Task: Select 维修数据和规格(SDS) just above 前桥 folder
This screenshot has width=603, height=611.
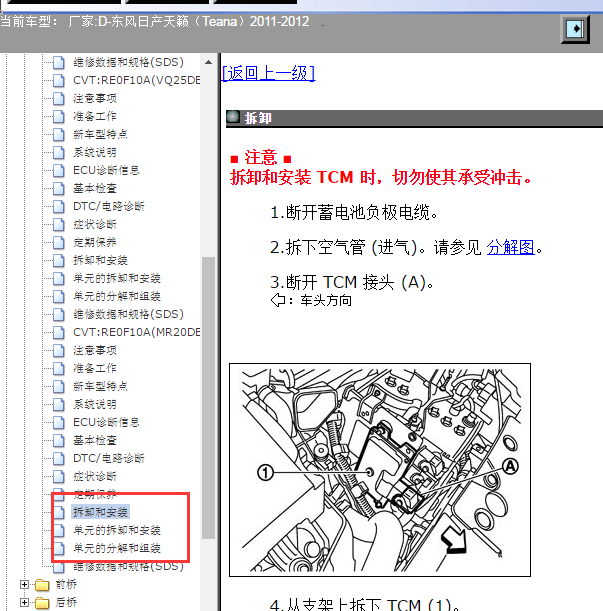Action: tap(128, 566)
